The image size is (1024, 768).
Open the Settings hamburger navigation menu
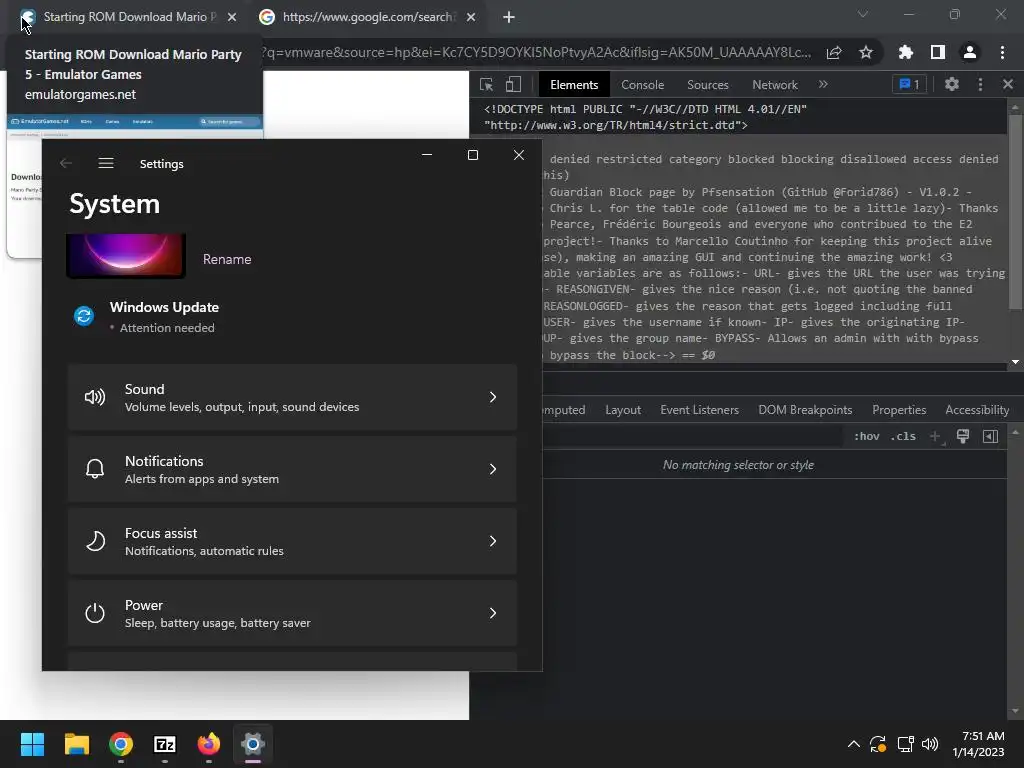[x=106, y=163]
